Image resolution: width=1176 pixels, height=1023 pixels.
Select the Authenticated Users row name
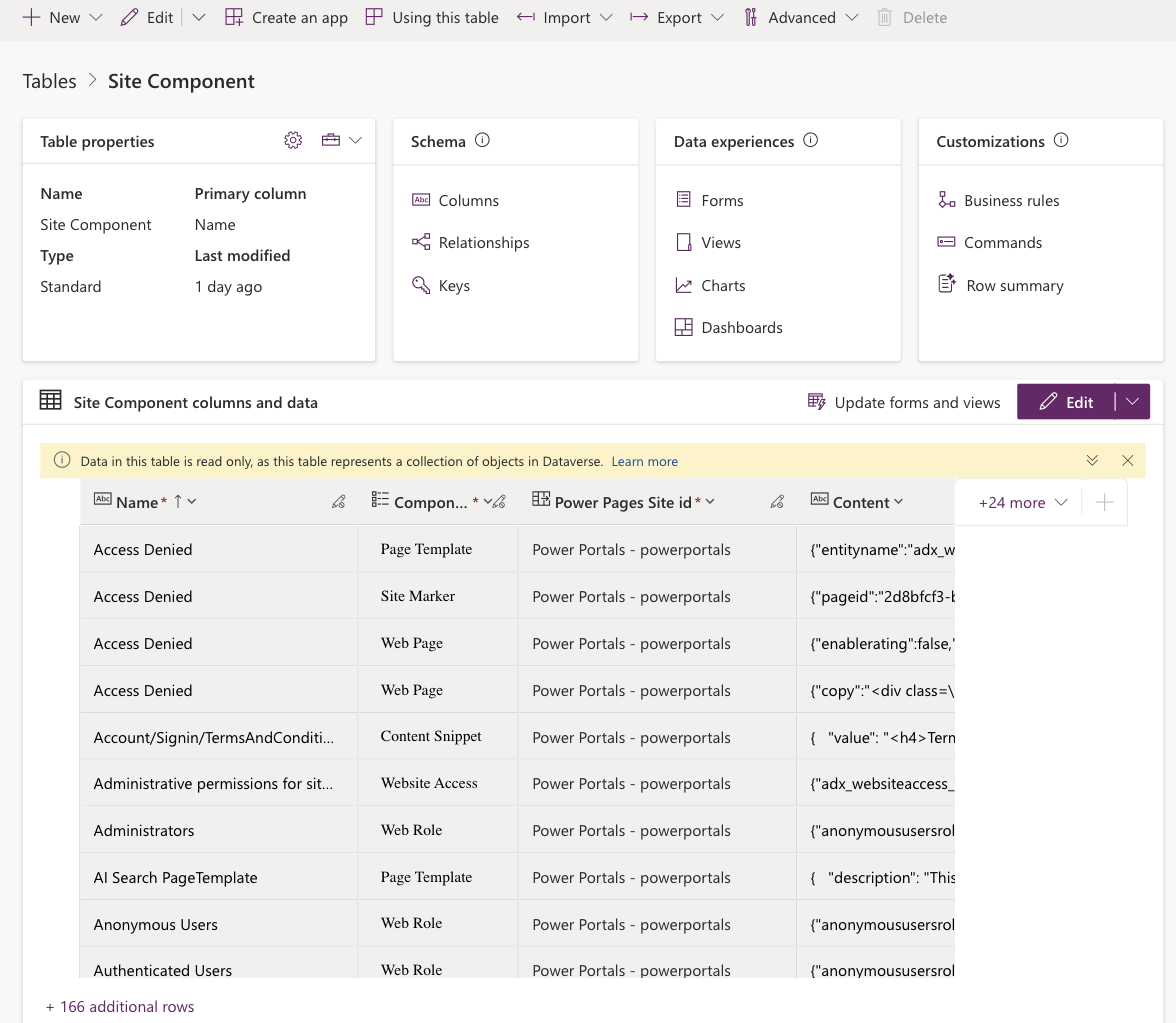pyautogui.click(x=163, y=970)
